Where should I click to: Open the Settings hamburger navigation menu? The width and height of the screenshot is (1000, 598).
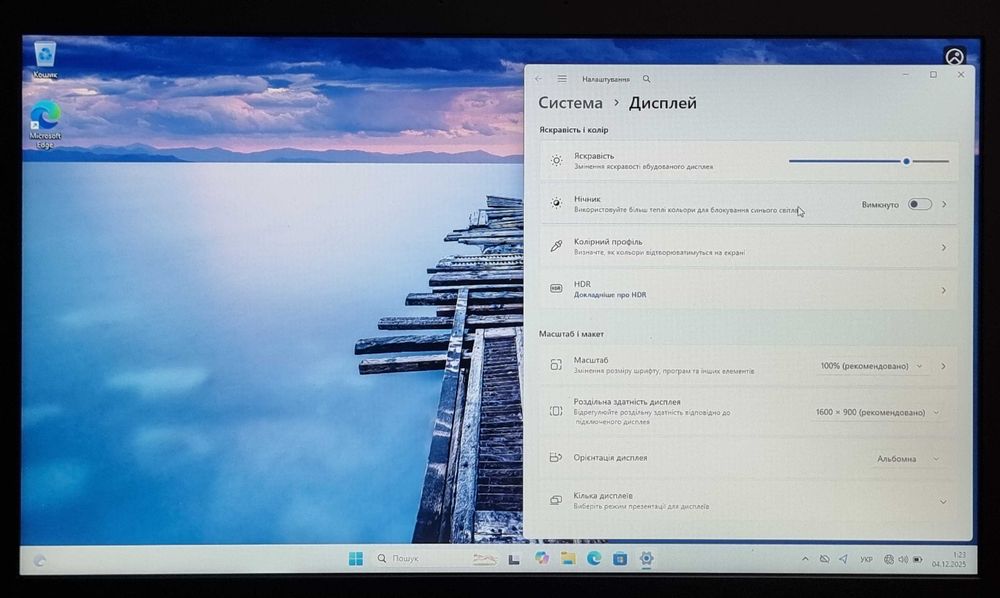point(562,79)
